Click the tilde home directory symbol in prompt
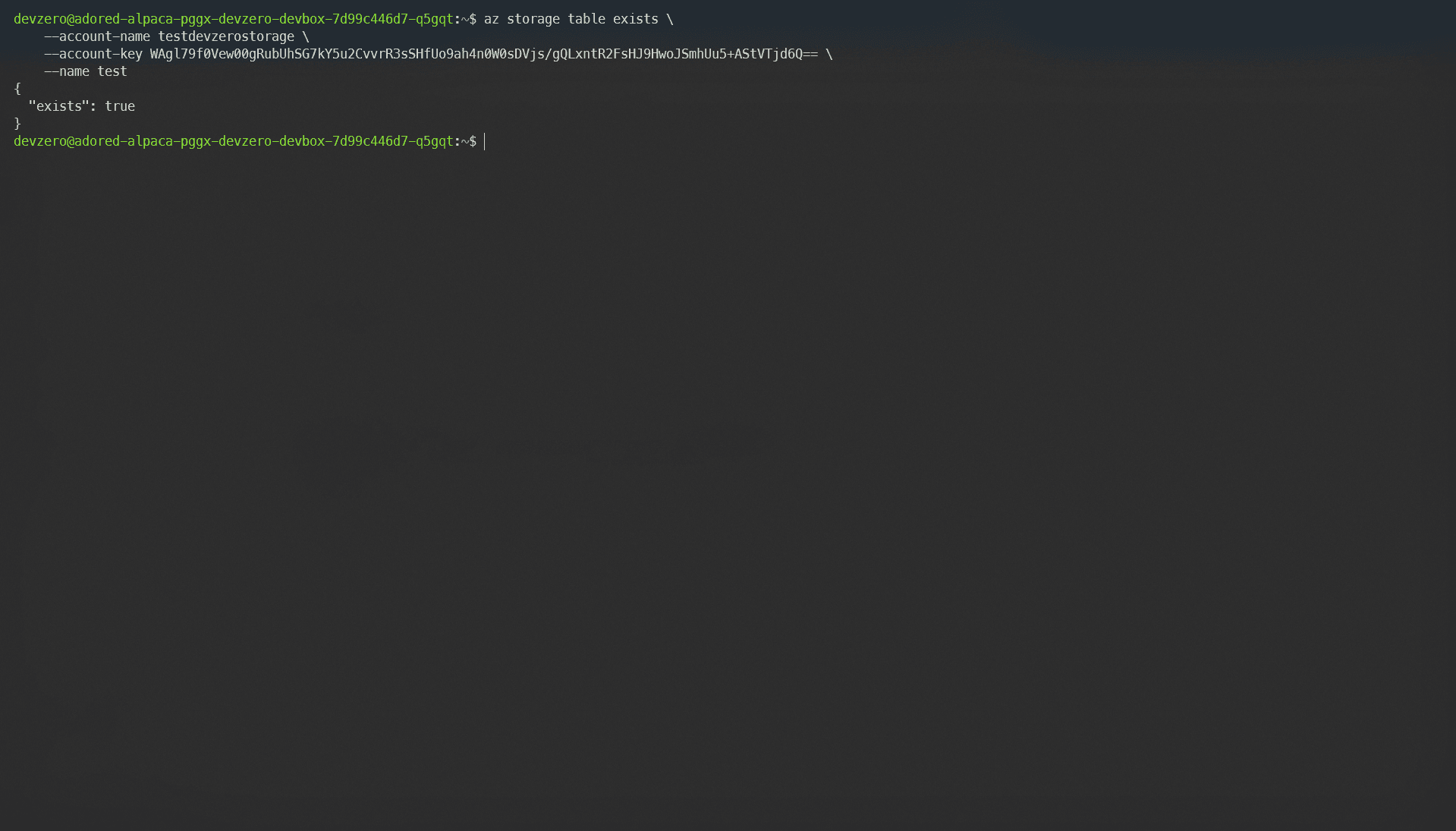This screenshot has height=831, width=1456. tap(465, 19)
